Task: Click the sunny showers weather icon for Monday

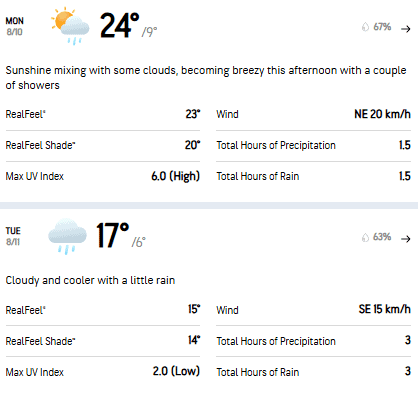Action: (70, 26)
